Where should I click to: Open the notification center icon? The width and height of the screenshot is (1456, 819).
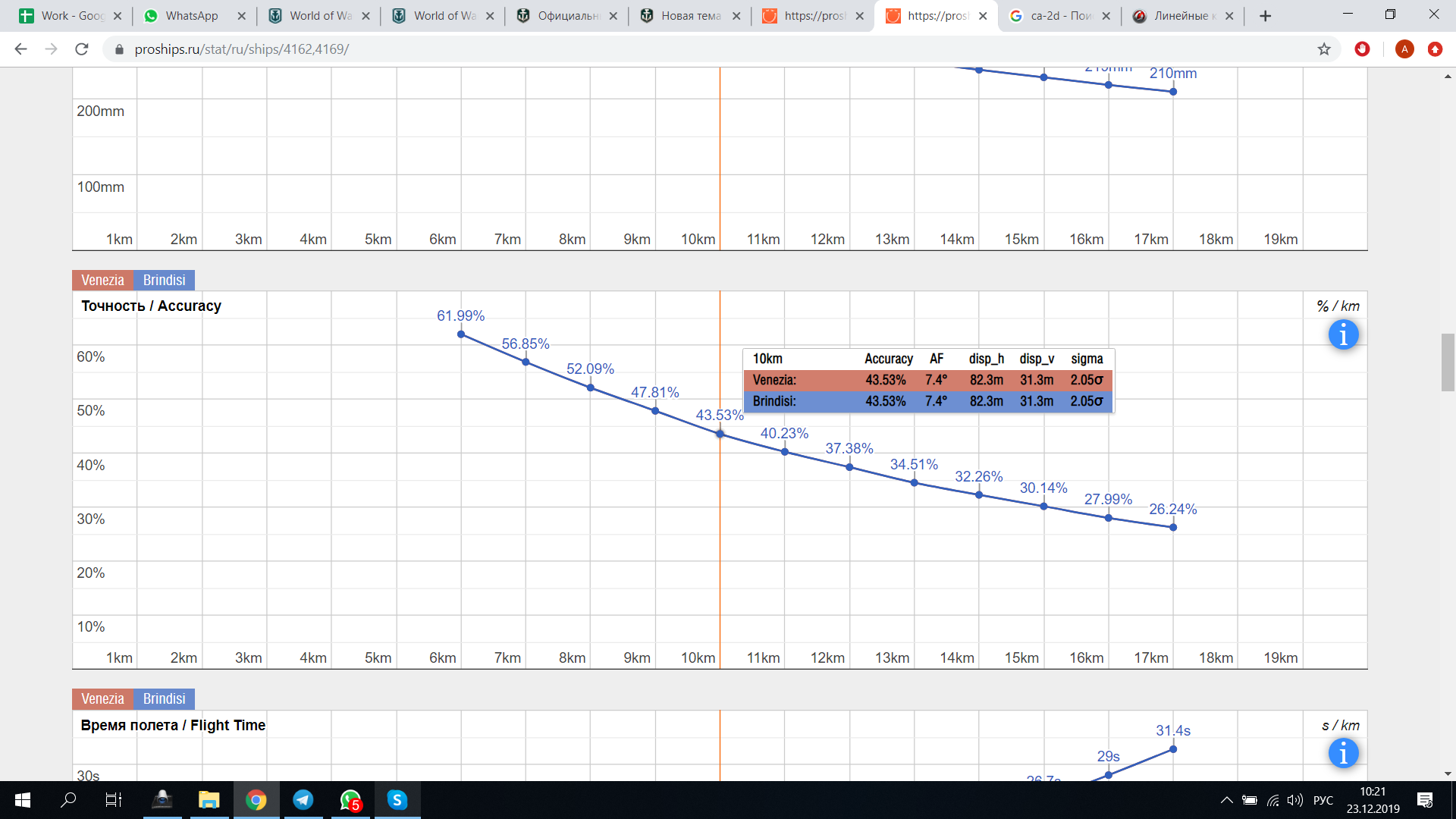point(1425,800)
